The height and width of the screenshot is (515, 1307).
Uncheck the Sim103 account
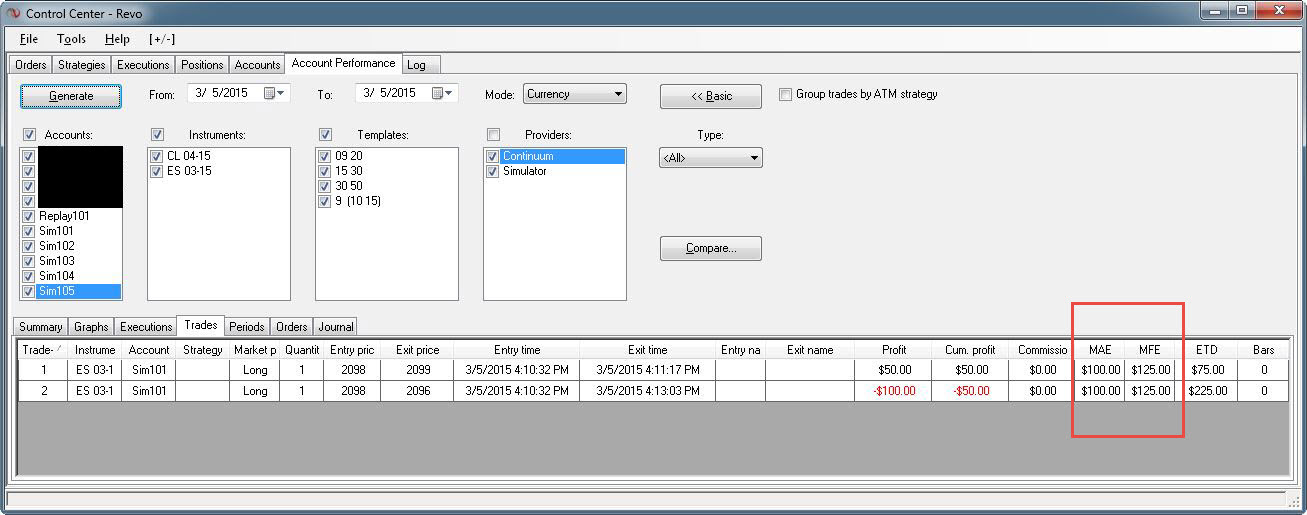point(28,261)
